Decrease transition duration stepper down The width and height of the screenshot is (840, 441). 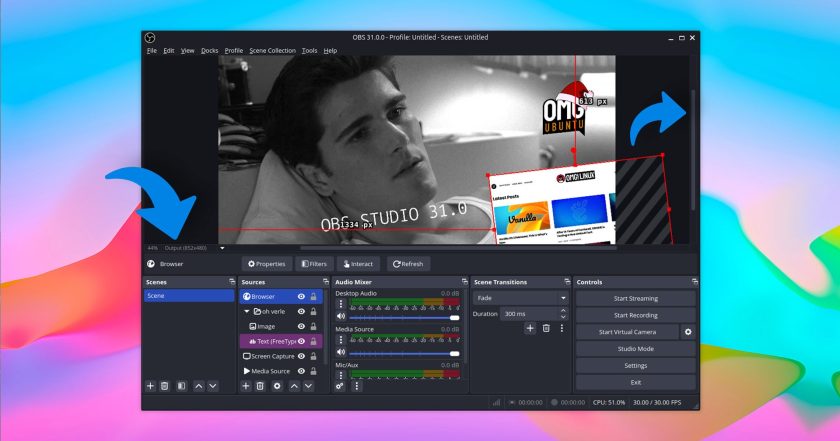pyautogui.click(x=563, y=317)
